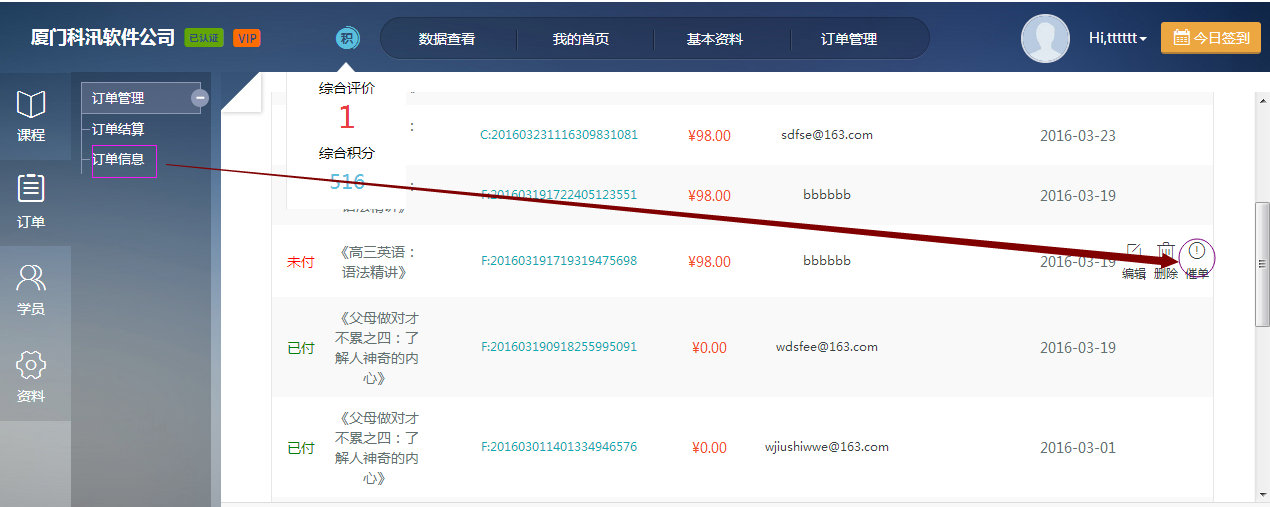
Task: Select 订单信息 in the order tree
Action: click(118, 158)
